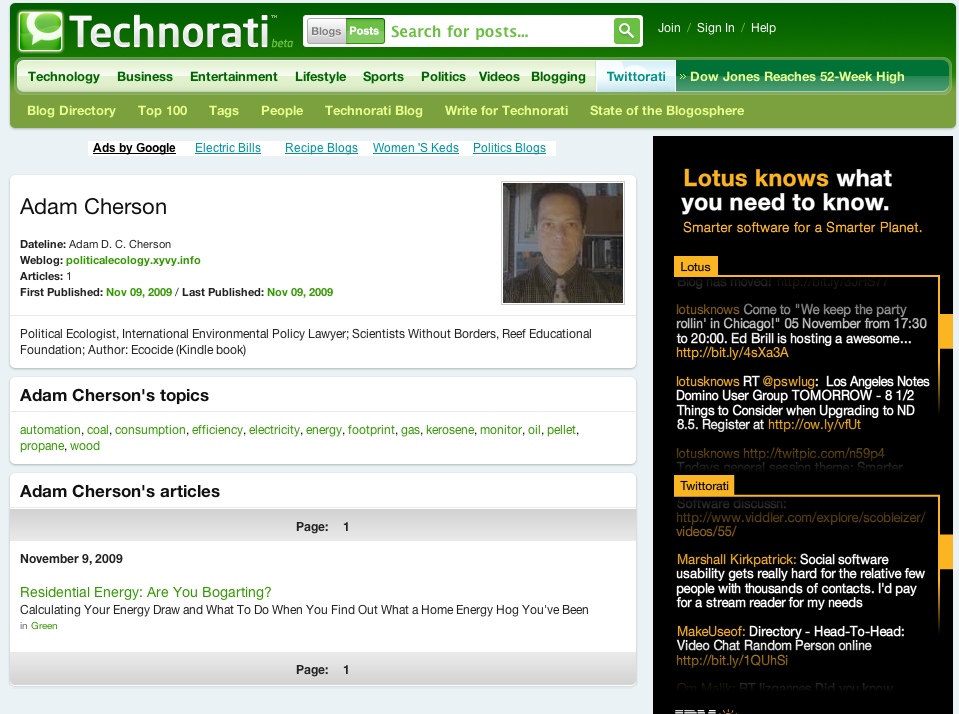Viewport: 959px width, 714px height.
Task: Open the 'gas' topic tag
Action: (x=410, y=430)
